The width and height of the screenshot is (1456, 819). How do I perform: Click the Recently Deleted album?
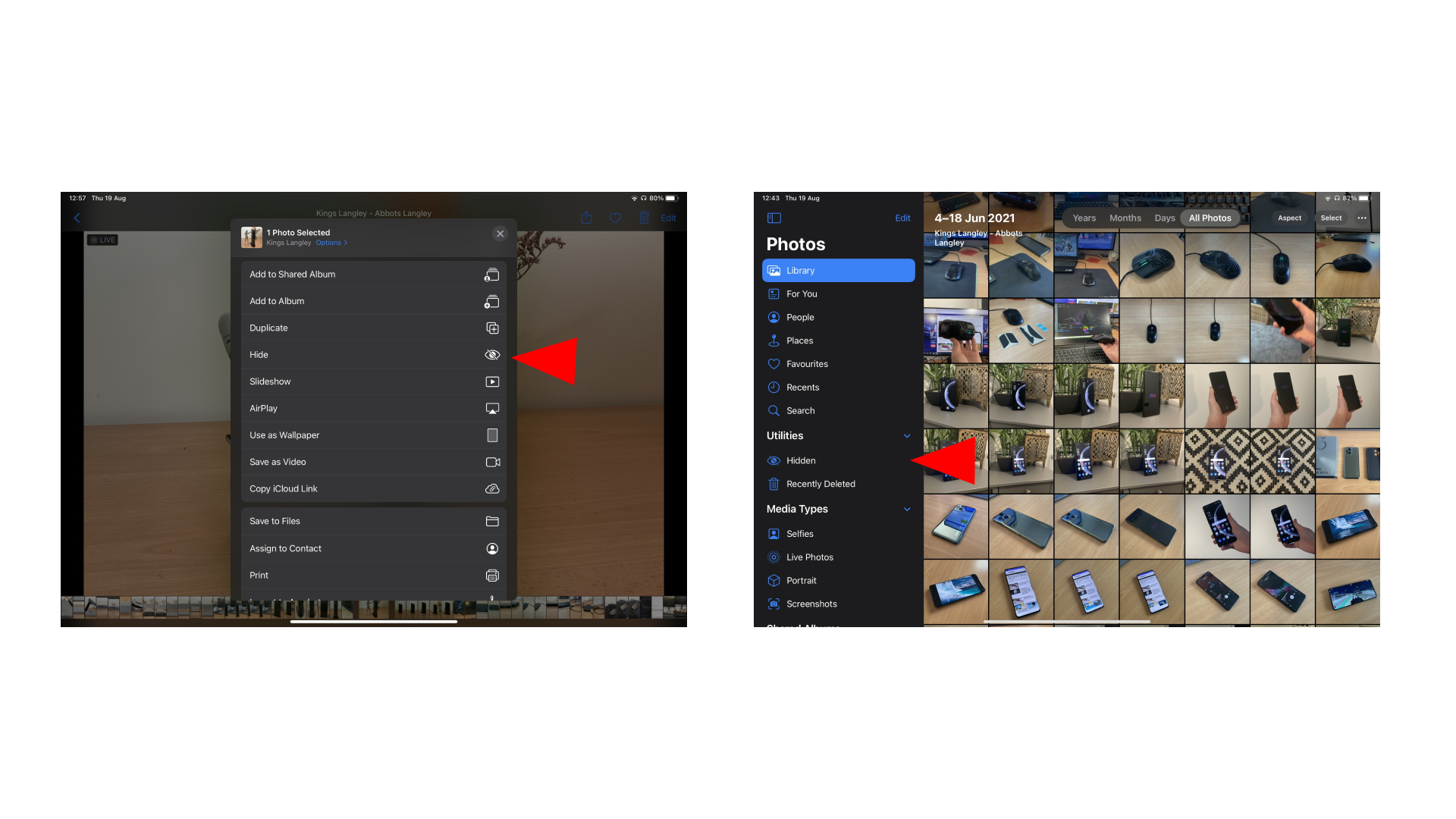pyautogui.click(x=820, y=484)
